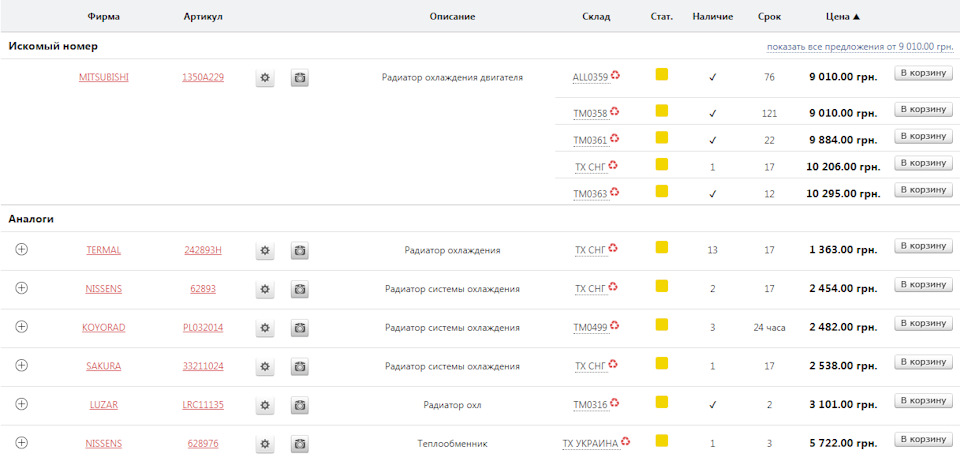Expand offers for NISSENS 628976 row
960x465 pixels.
click(21, 443)
